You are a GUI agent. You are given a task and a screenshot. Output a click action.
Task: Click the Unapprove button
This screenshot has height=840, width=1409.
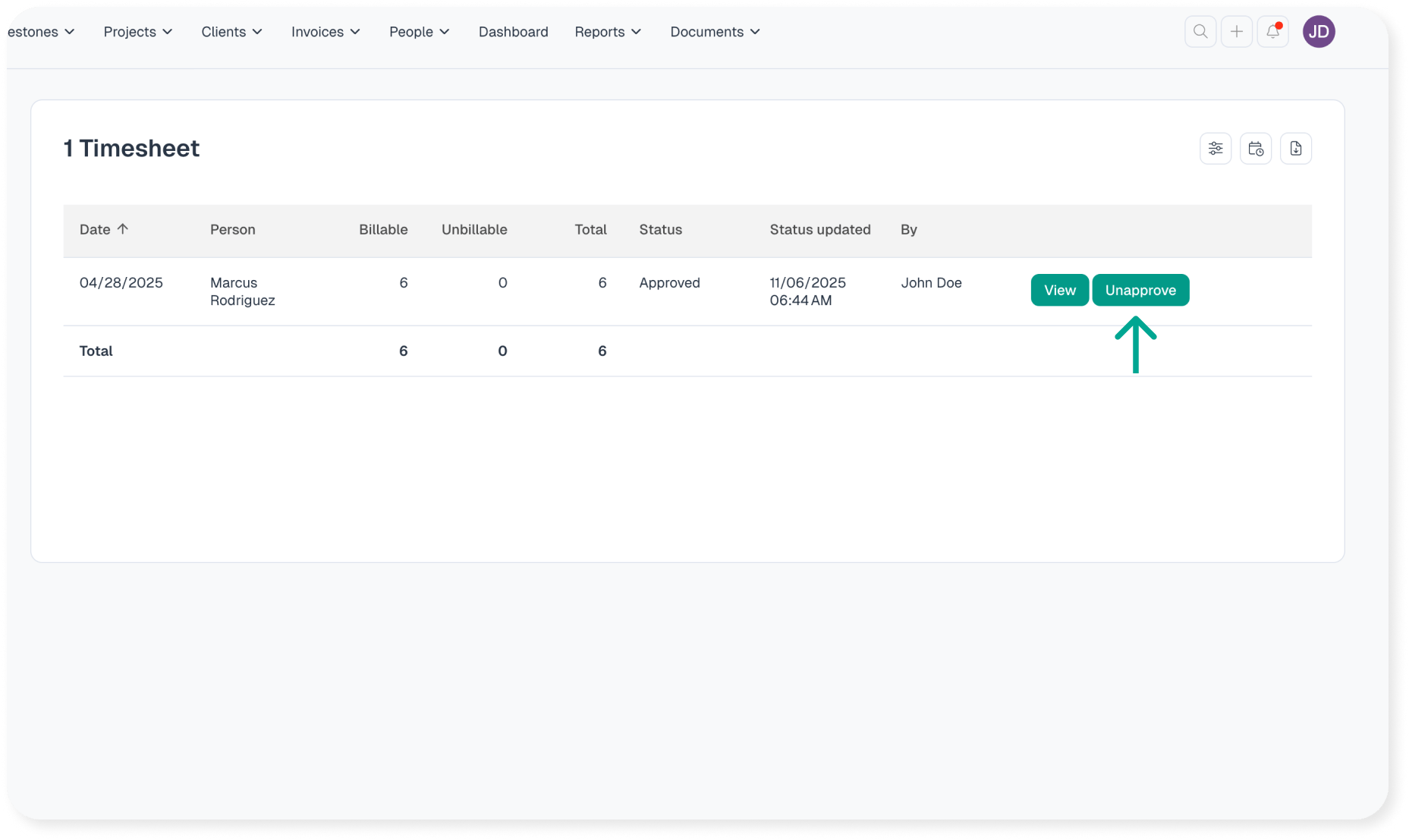1140,290
